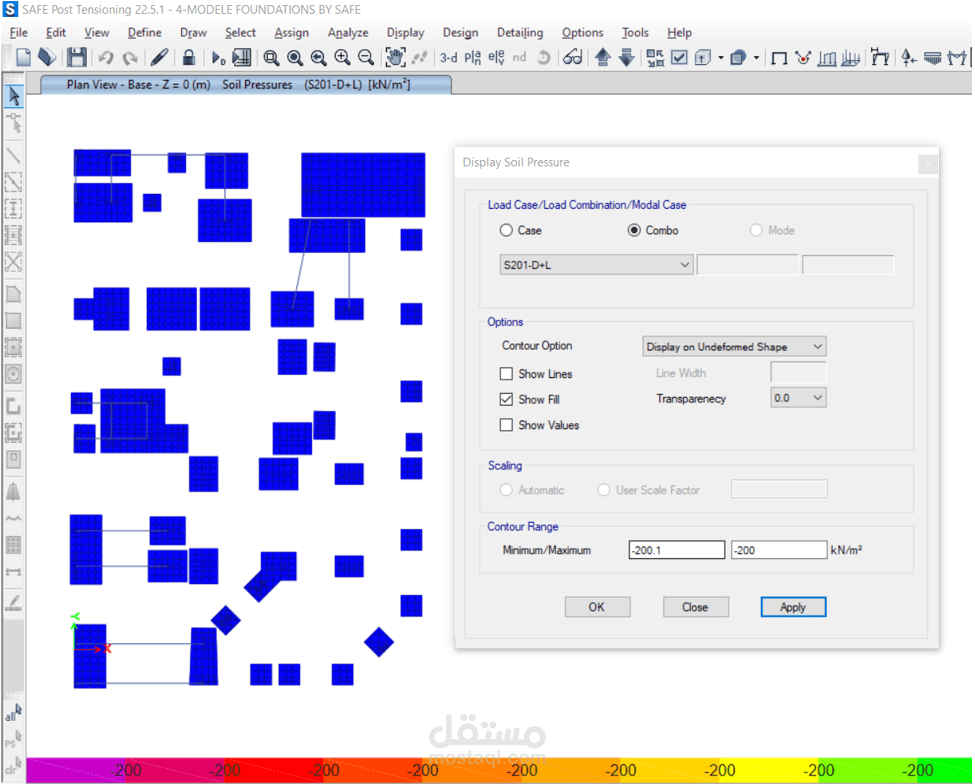975x784 pixels.
Task: Set elevation view with the elev icon
Action: pyautogui.click(x=496, y=58)
